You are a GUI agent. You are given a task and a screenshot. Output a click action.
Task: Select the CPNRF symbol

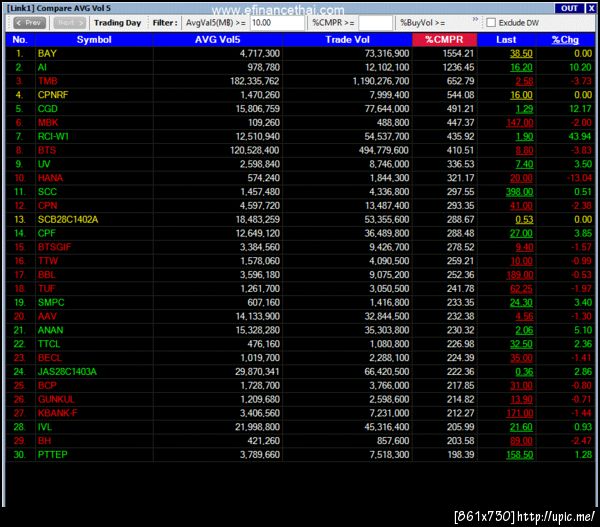53,95
